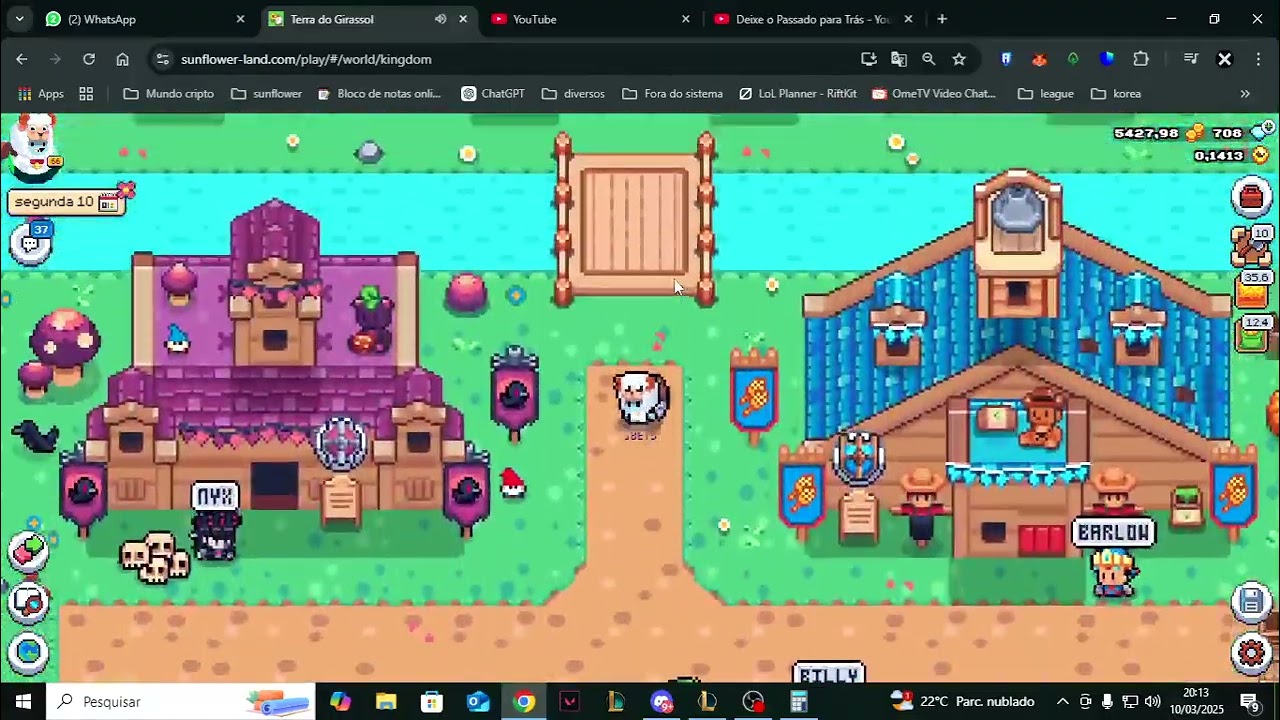Open the 22°C Parc. nublado weather widget

[x=962, y=701]
